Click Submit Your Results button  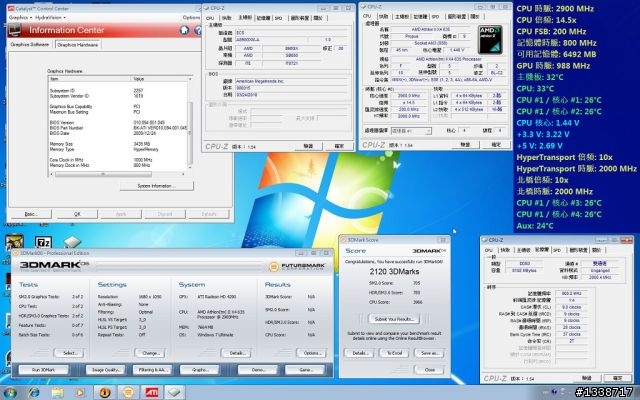tap(394, 319)
